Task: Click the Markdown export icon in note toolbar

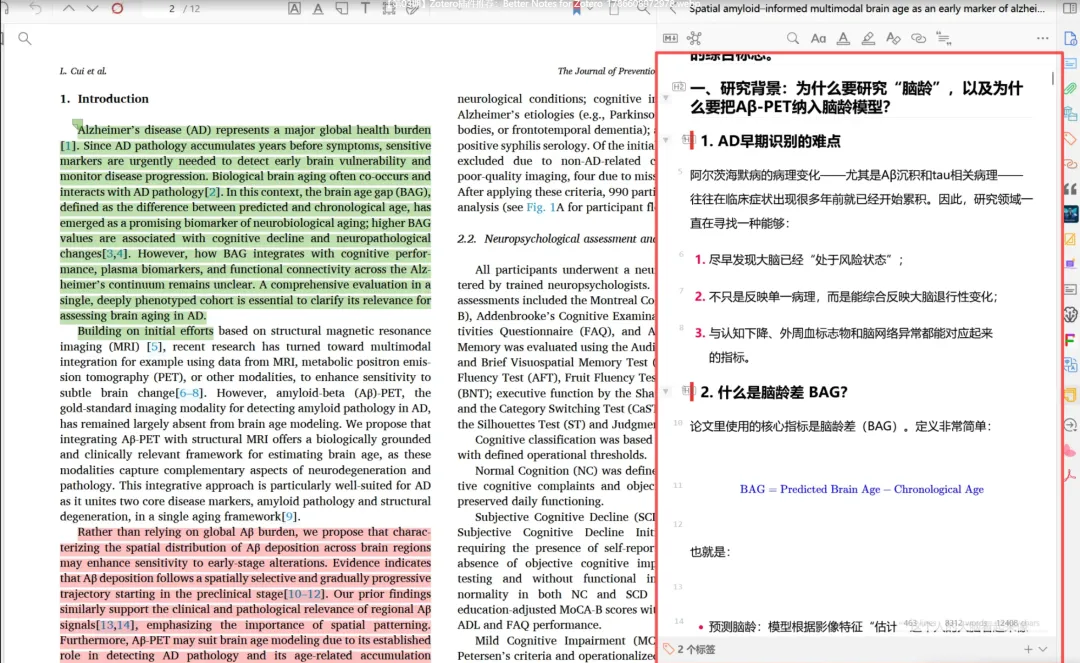Action: (670, 39)
